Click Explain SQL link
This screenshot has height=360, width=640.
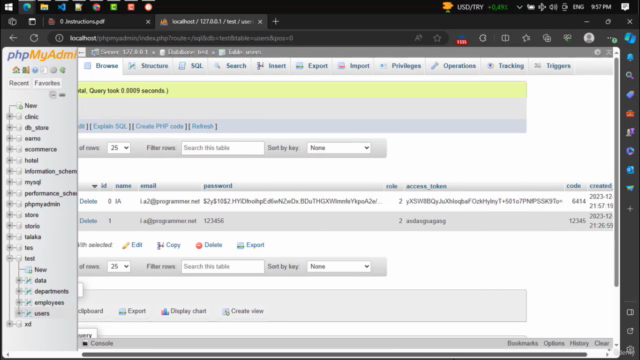click(x=110, y=127)
